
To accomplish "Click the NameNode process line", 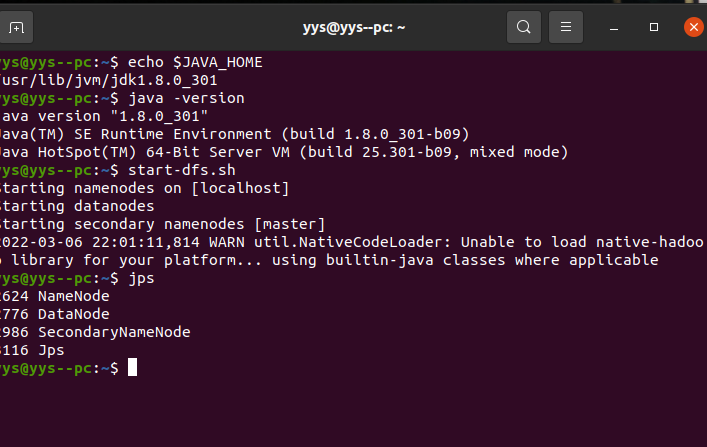I will [55, 296].
